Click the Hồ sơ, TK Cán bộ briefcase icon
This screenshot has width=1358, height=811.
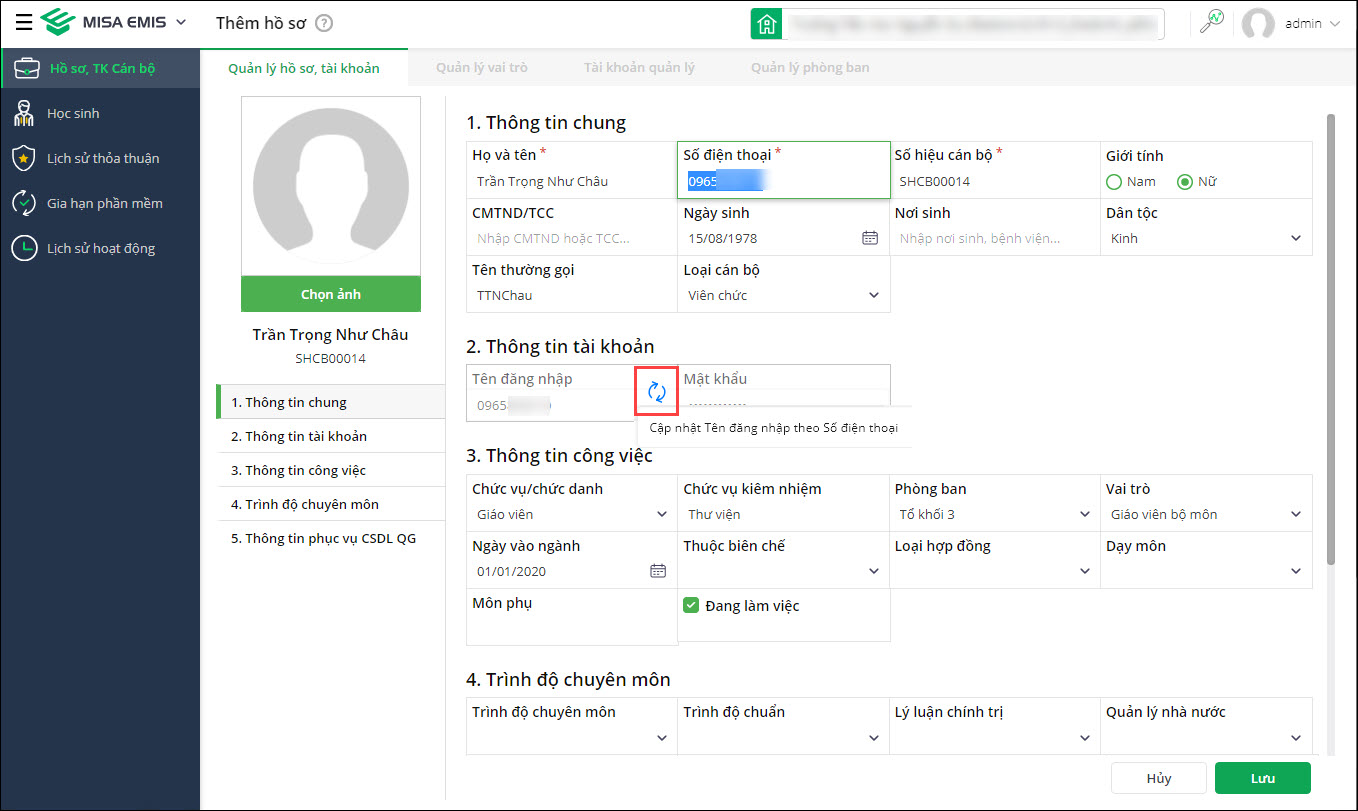tap(26, 69)
